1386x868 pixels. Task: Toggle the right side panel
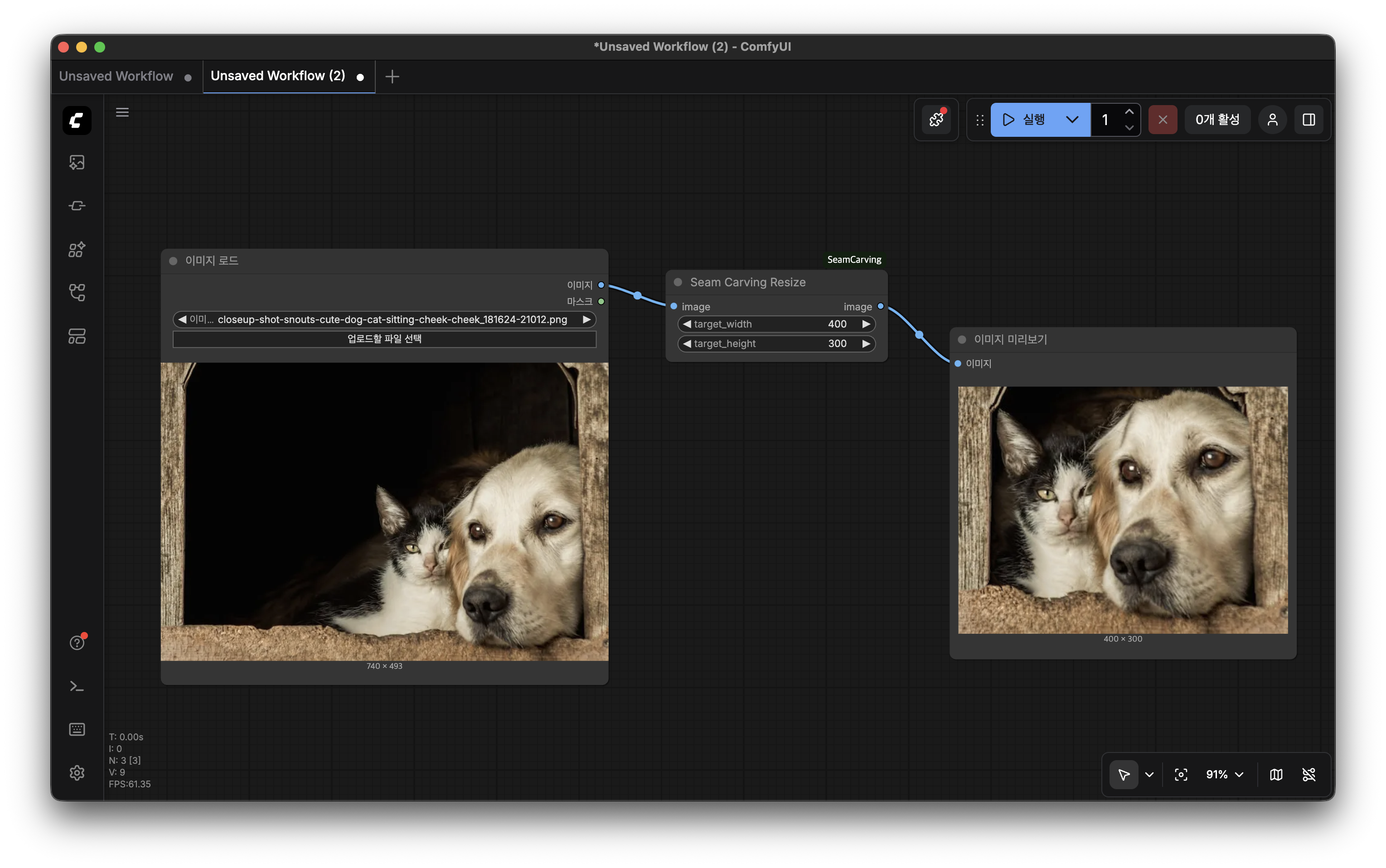tap(1308, 120)
